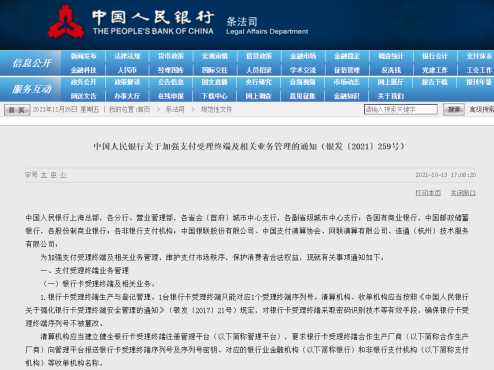
Task: Click the People's Bank of China red logo
Action: (x=66, y=22)
